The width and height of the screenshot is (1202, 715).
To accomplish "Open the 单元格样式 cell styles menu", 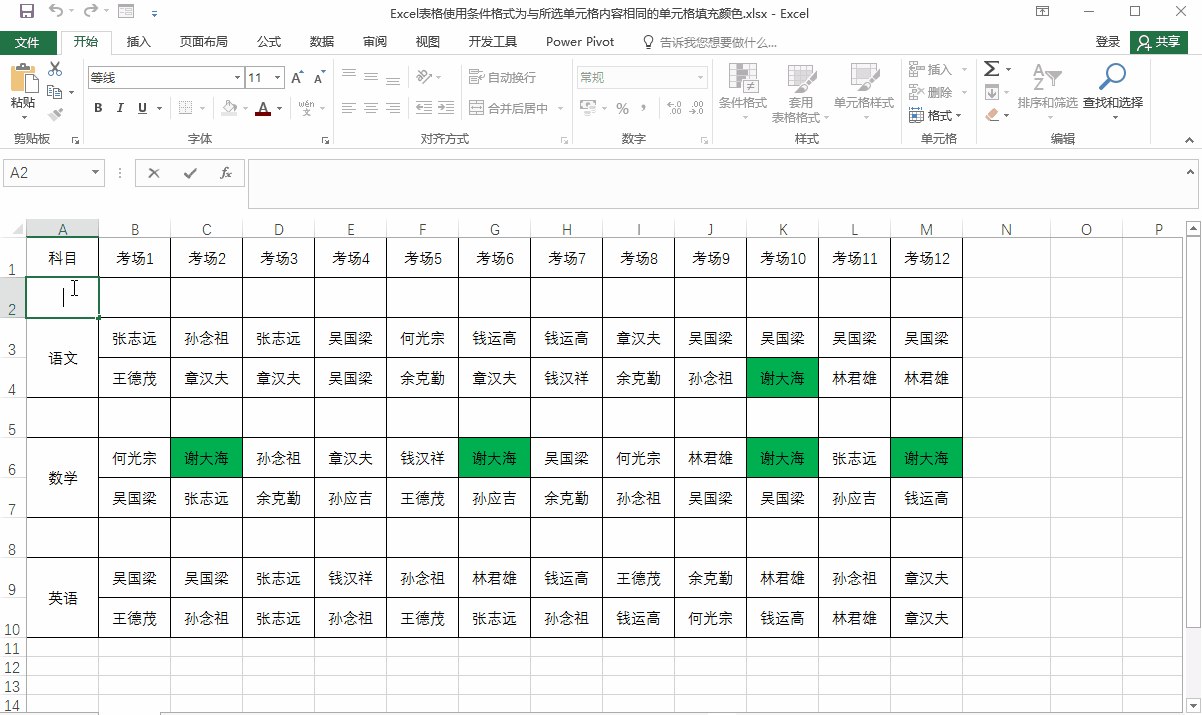I will click(864, 92).
